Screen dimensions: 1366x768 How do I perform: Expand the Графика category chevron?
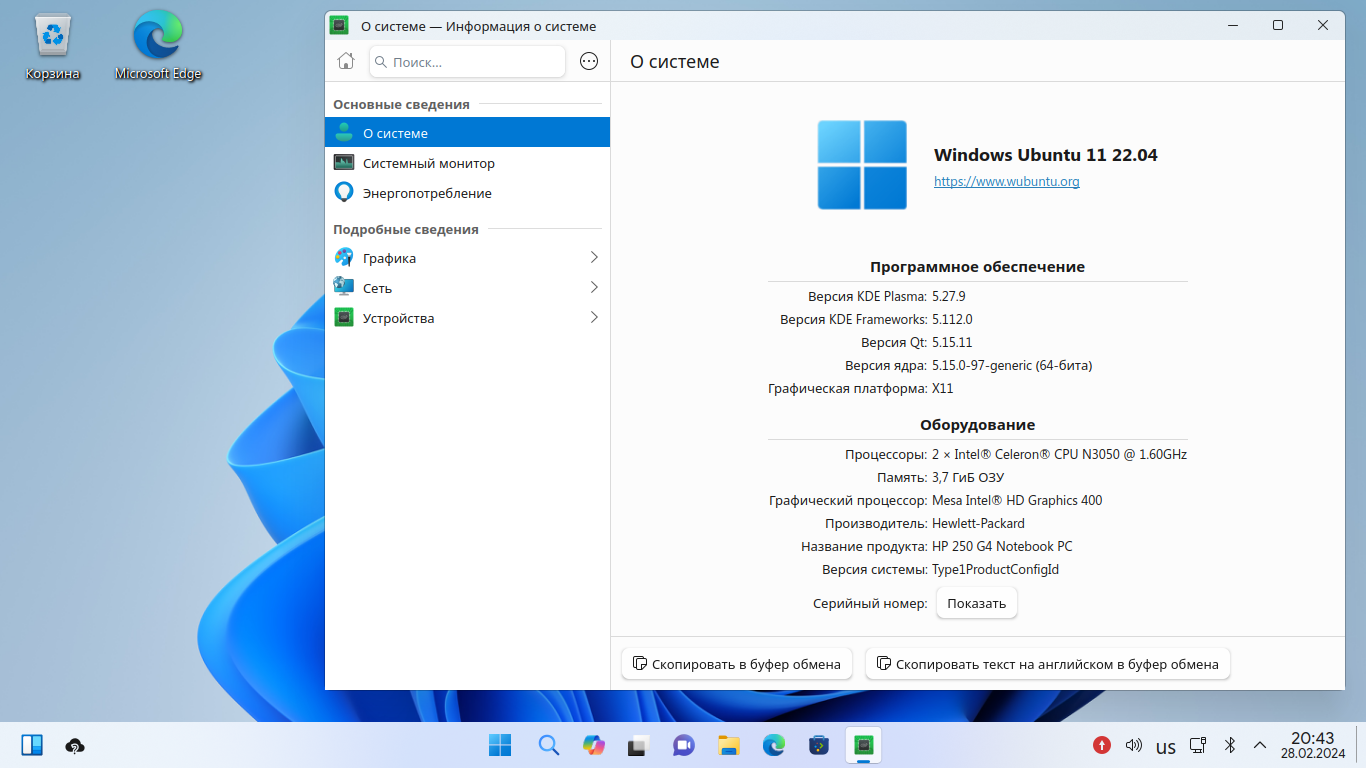click(594, 258)
